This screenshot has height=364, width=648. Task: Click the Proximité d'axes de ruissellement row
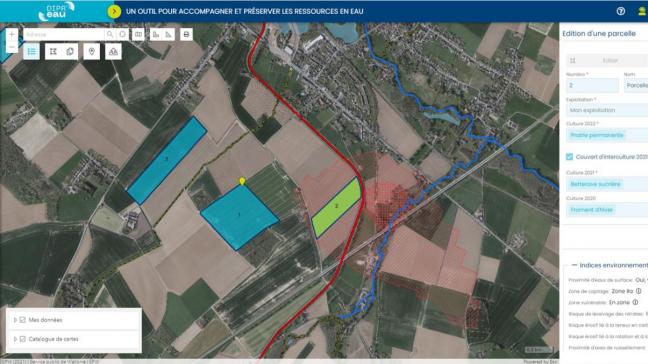(606, 348)
